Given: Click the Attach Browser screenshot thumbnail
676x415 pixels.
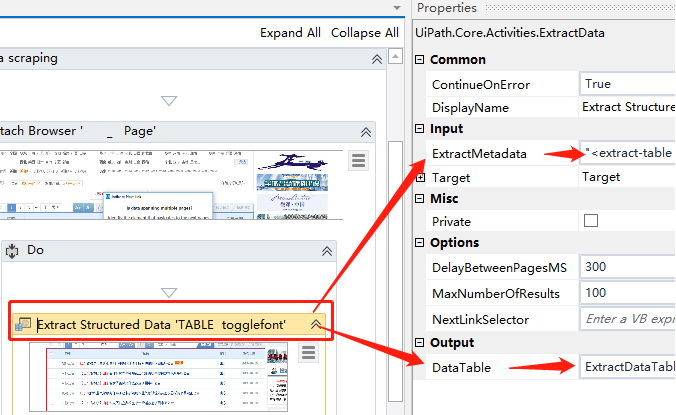Looking at the screenshot, I should (172, 185).
